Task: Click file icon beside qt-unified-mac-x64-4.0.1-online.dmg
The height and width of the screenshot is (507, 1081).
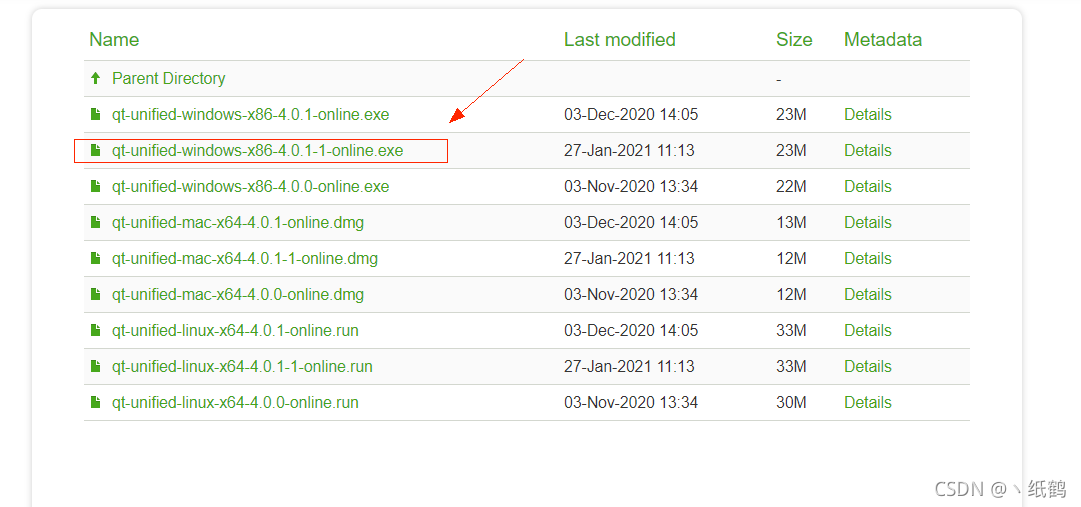Action: tap(96, 222)
